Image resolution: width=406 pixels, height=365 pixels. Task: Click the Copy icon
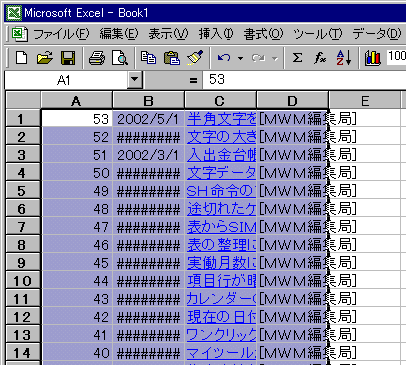point(148,58)
